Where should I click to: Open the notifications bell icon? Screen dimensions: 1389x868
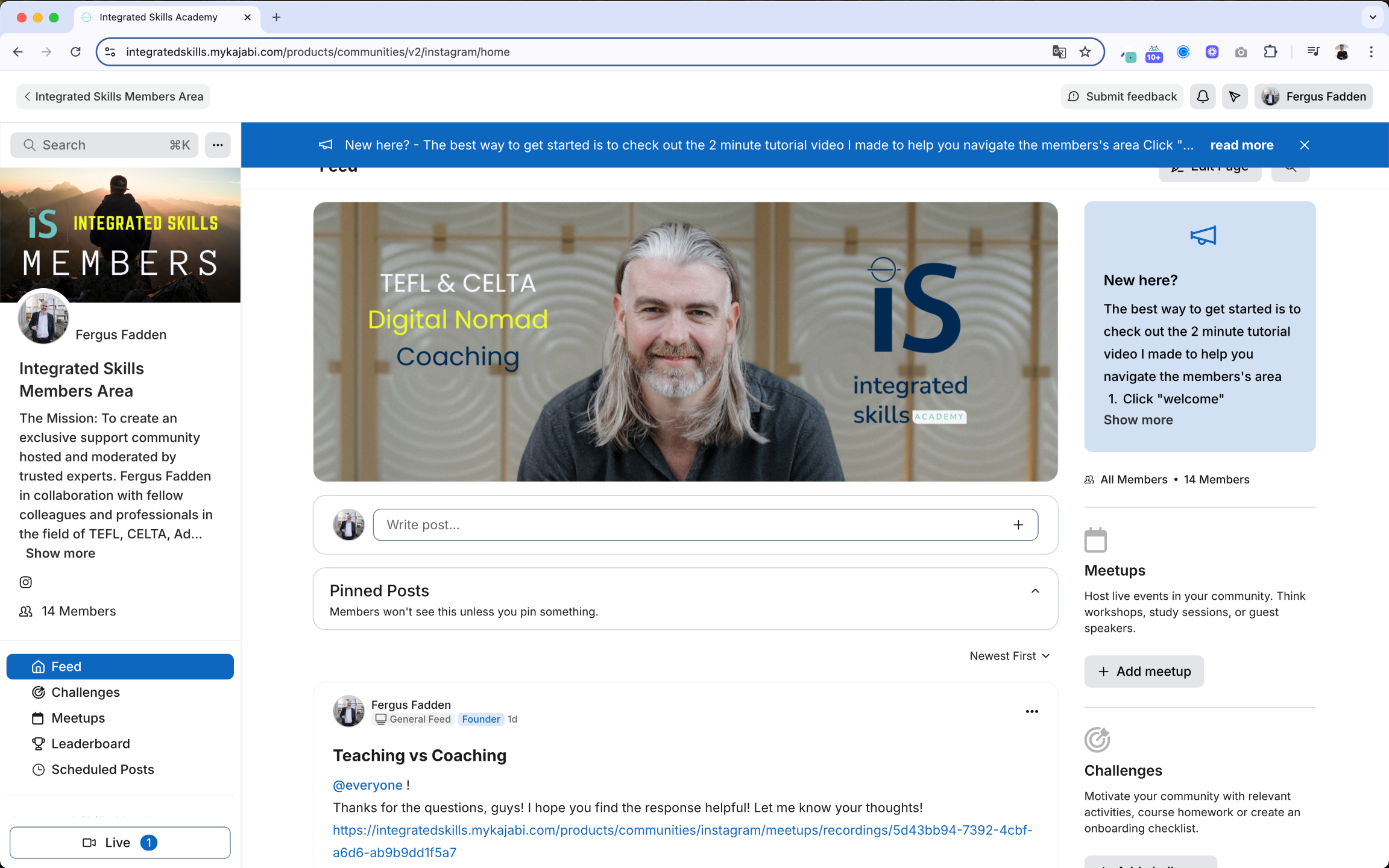click(1203, 96)
